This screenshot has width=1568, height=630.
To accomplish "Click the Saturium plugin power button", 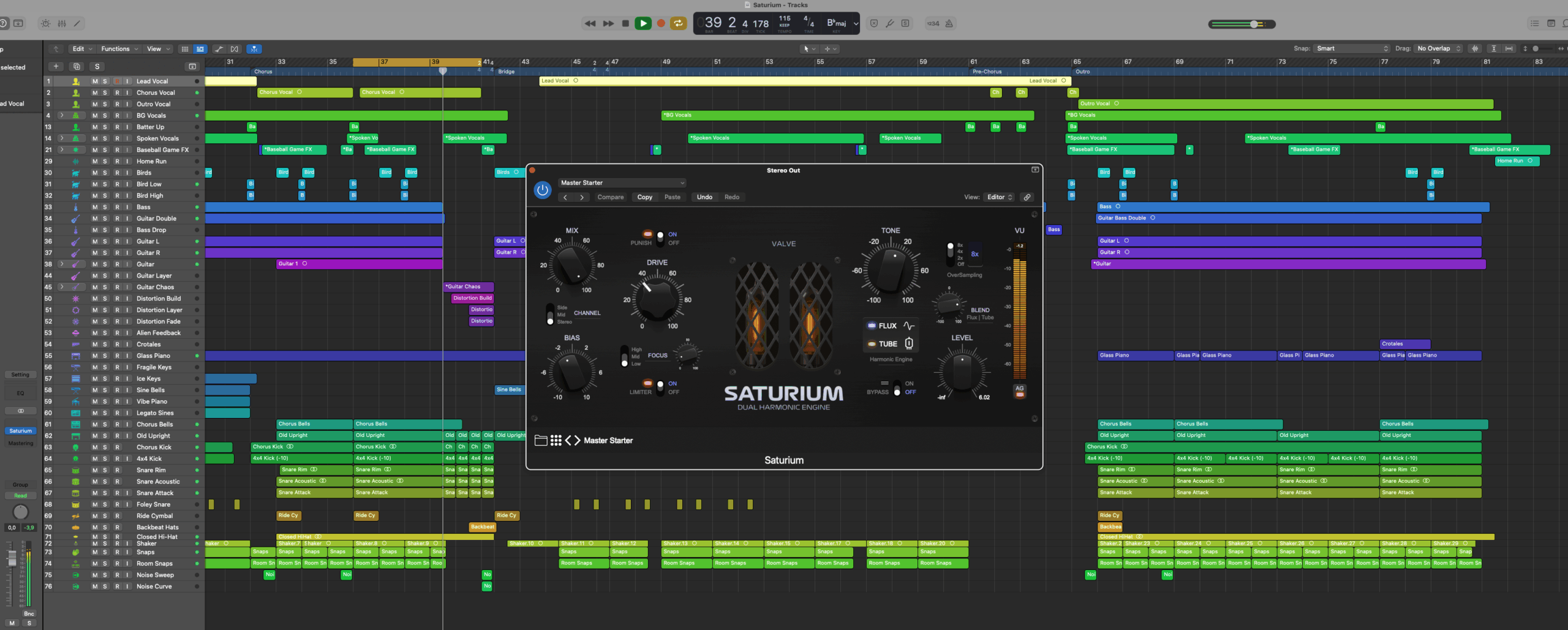I will [x=542, y=190].
